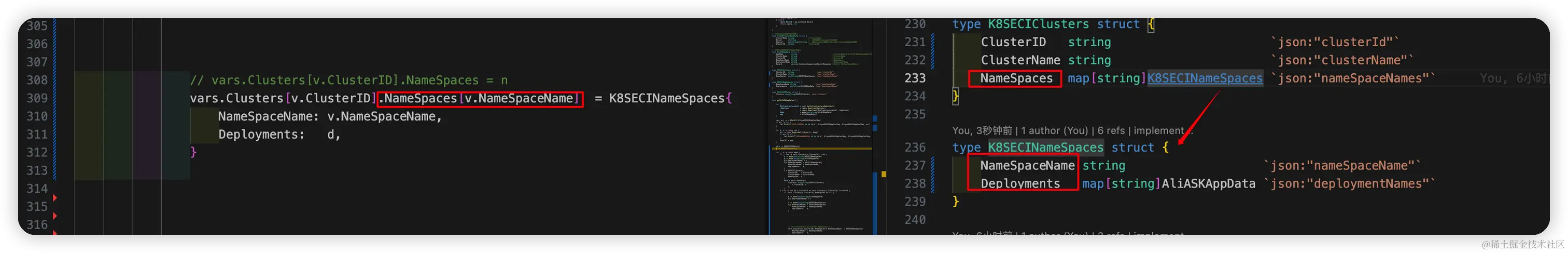This screenshot has width=1568, height=253.
Task: Click the `json:"clusterId"` tag
Action: (x=1335, y=42)
